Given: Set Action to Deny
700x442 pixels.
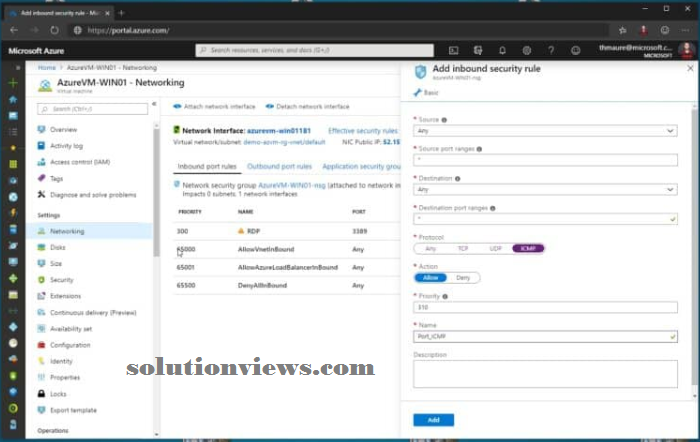Looking at the screenshot, I should click(x=463, y=278).
